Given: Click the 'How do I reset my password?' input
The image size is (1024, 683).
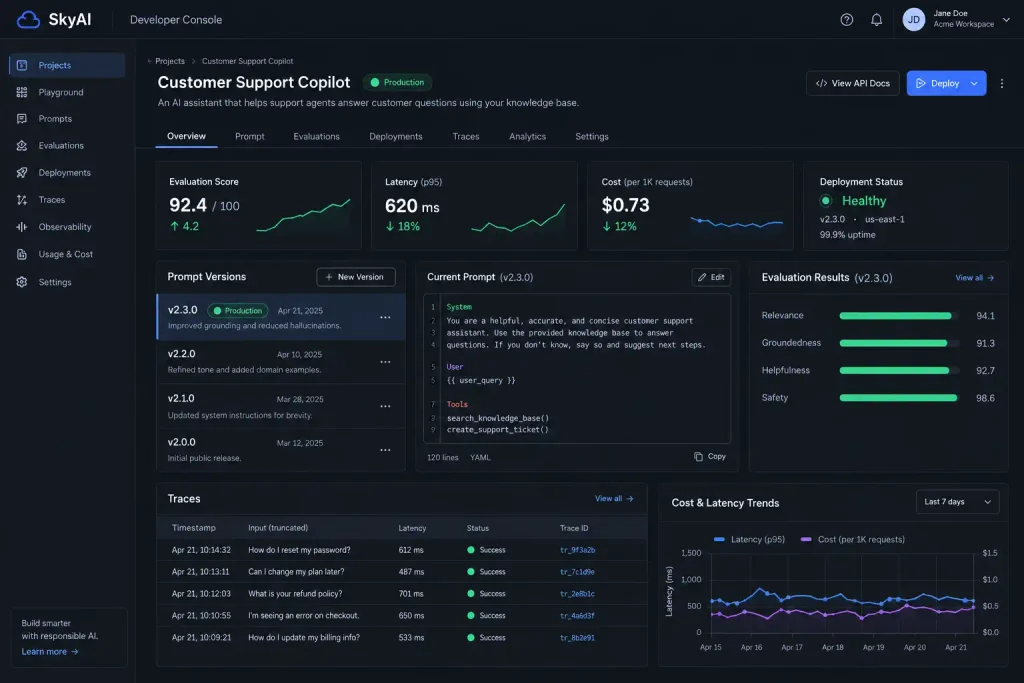Looking at the screenshot, I should point(299,550).
